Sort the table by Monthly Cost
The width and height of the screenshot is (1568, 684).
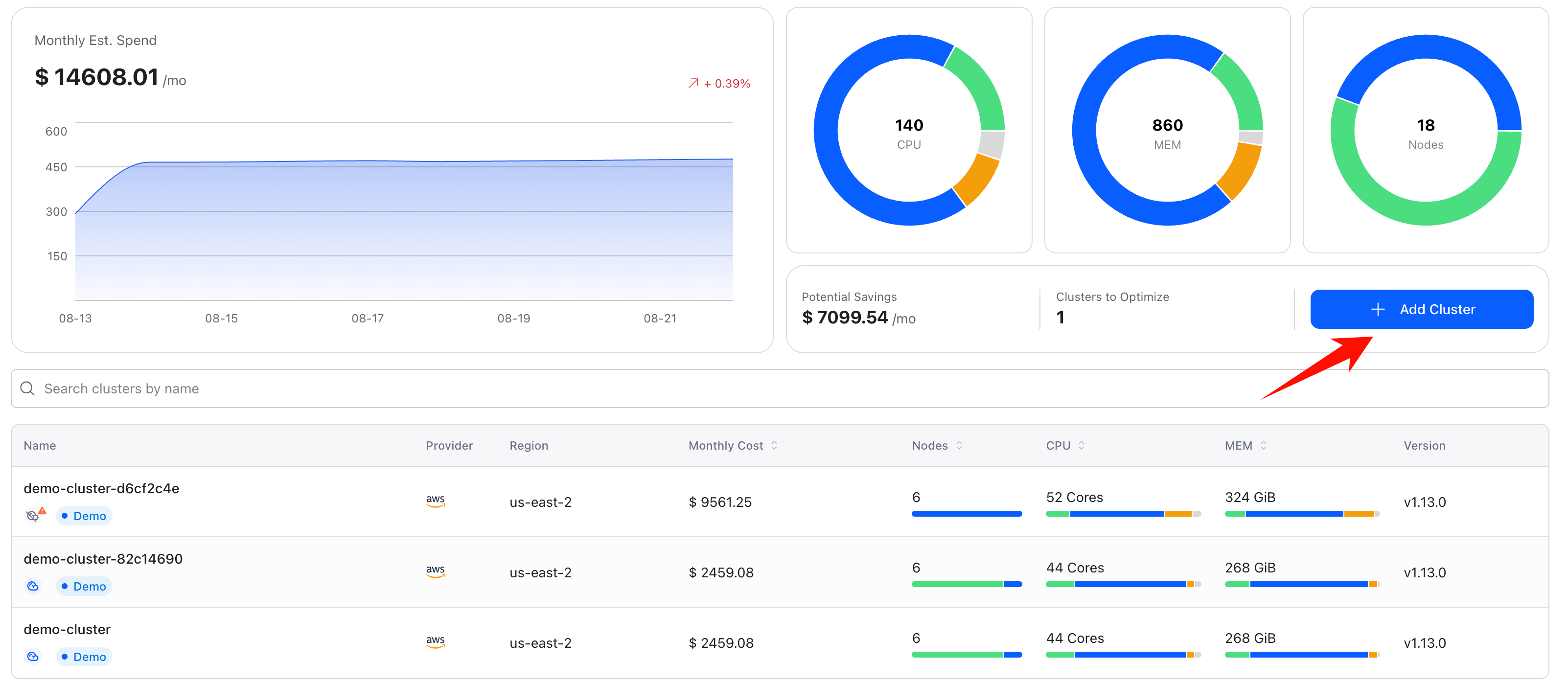tap(774, 445)
